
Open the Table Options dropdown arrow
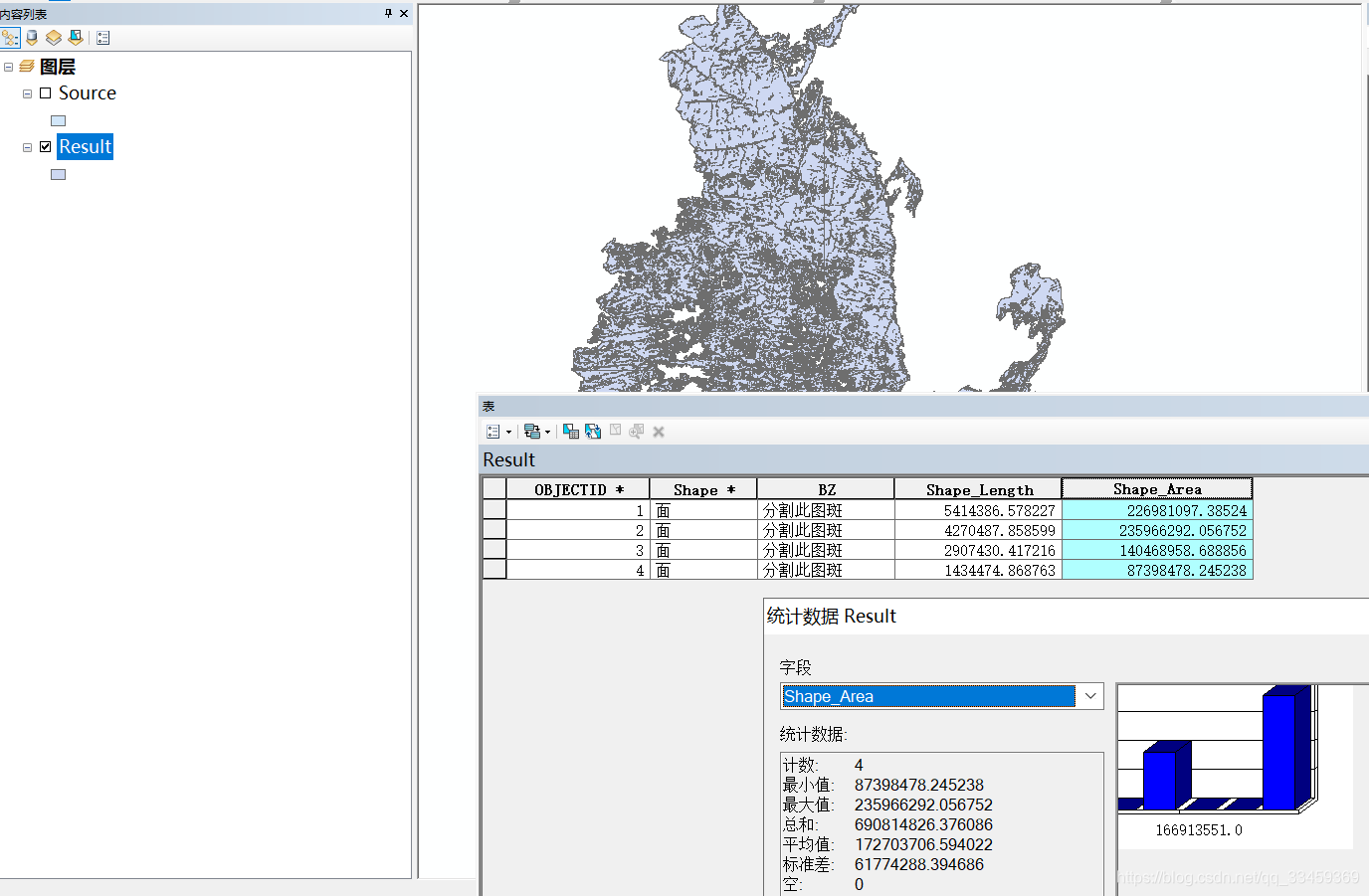pyautogui.click(x=508, y=431)
